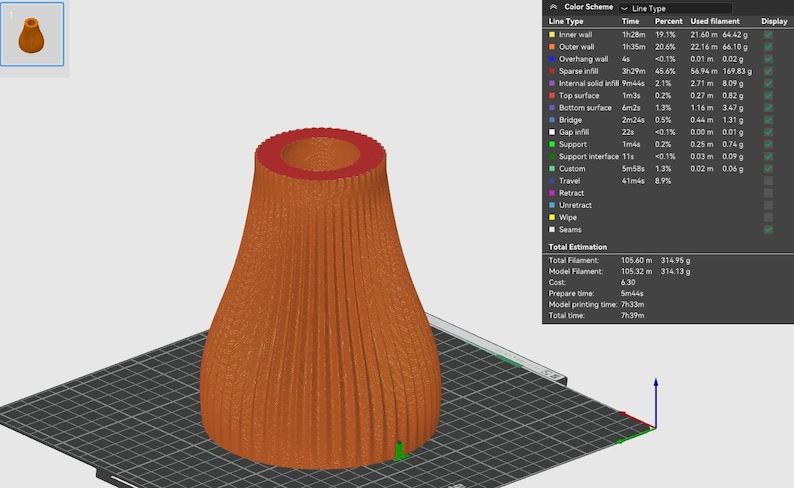
Task: Click the Bottom surface color swatch
Action: (x=552, y=107)
